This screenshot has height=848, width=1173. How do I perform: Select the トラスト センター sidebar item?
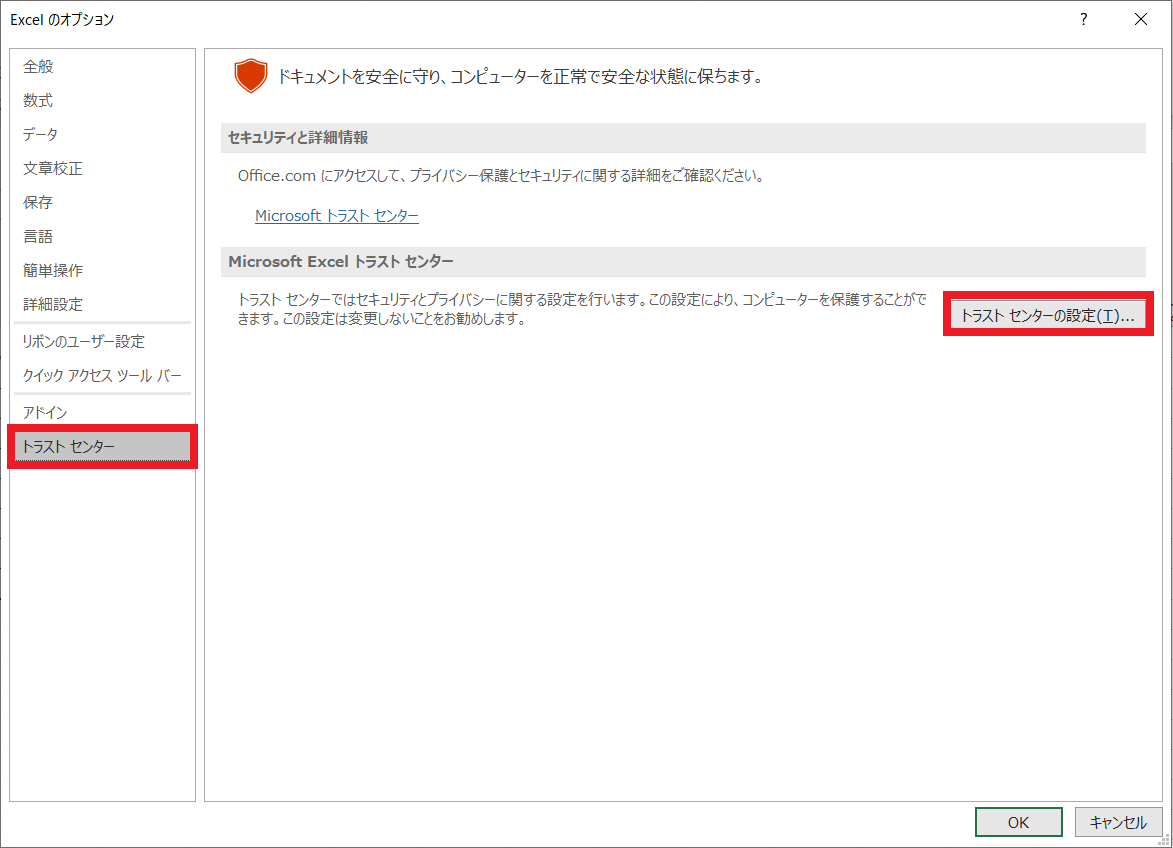(69, 447)
